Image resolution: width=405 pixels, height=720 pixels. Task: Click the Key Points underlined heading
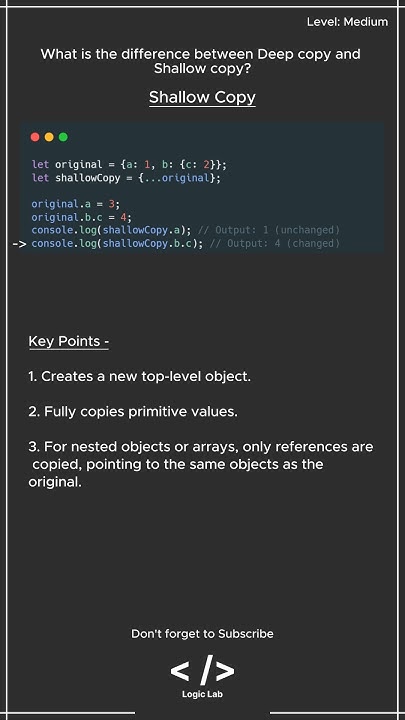[68, 342]
